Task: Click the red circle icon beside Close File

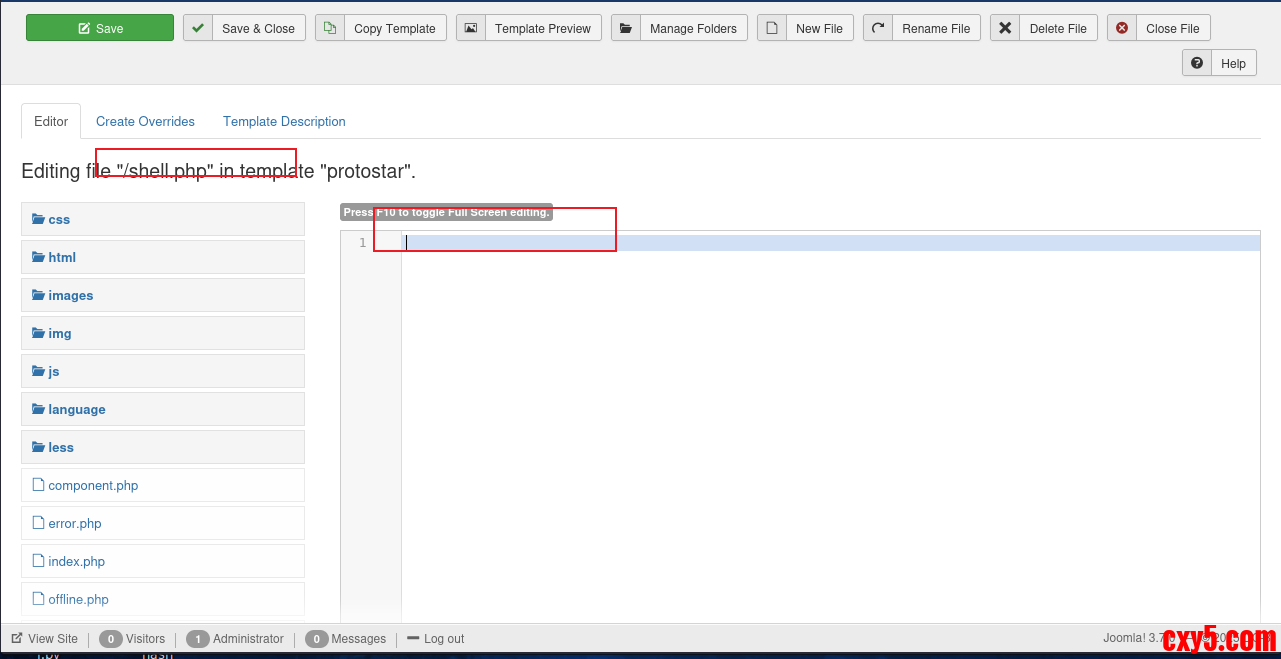Action: 1122,28
